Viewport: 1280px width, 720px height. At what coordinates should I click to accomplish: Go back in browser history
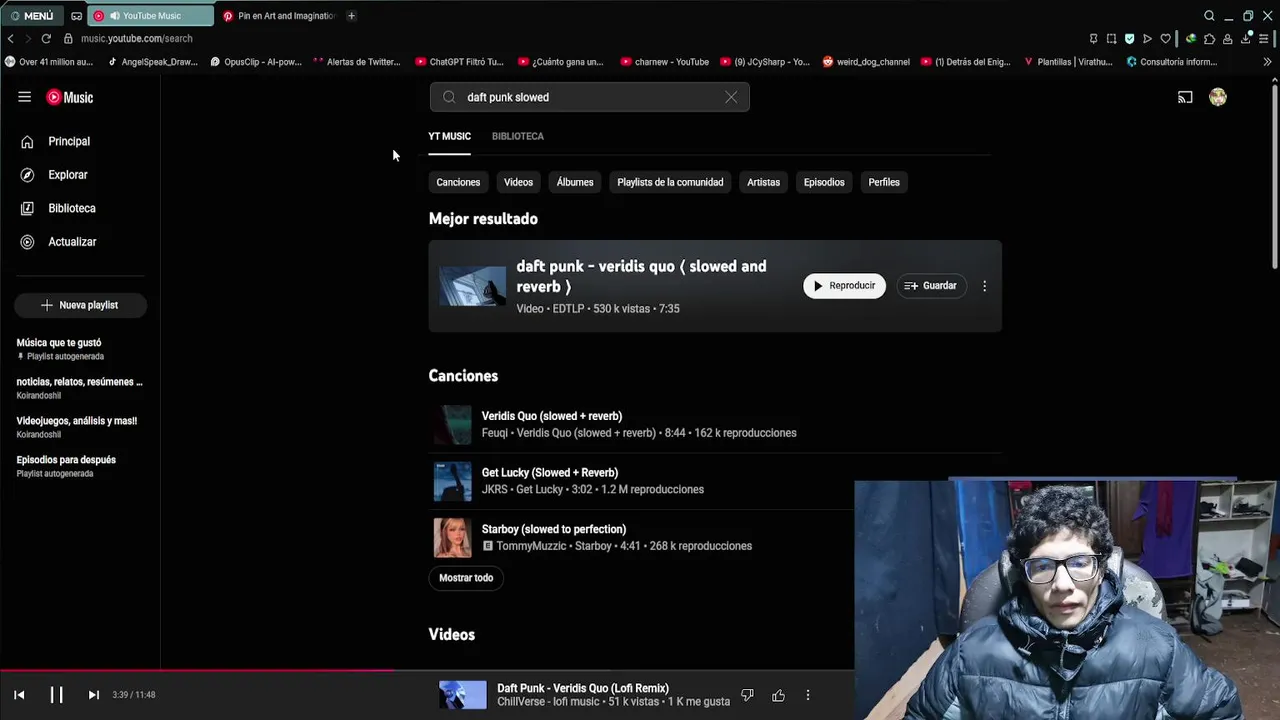10,38
